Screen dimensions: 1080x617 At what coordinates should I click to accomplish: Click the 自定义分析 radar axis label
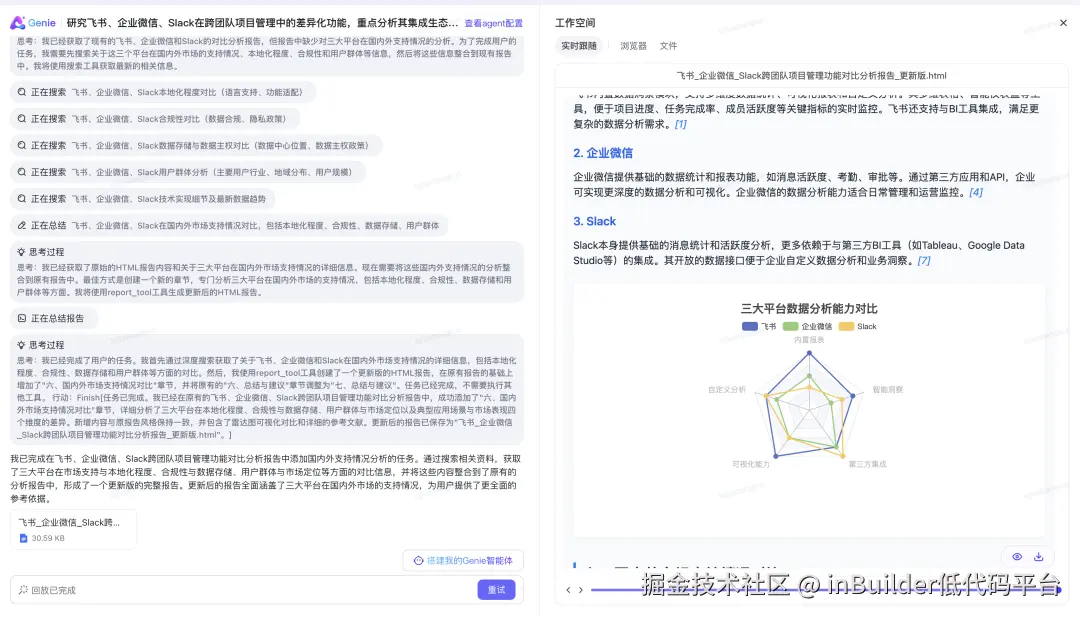(x=727, y=390)
